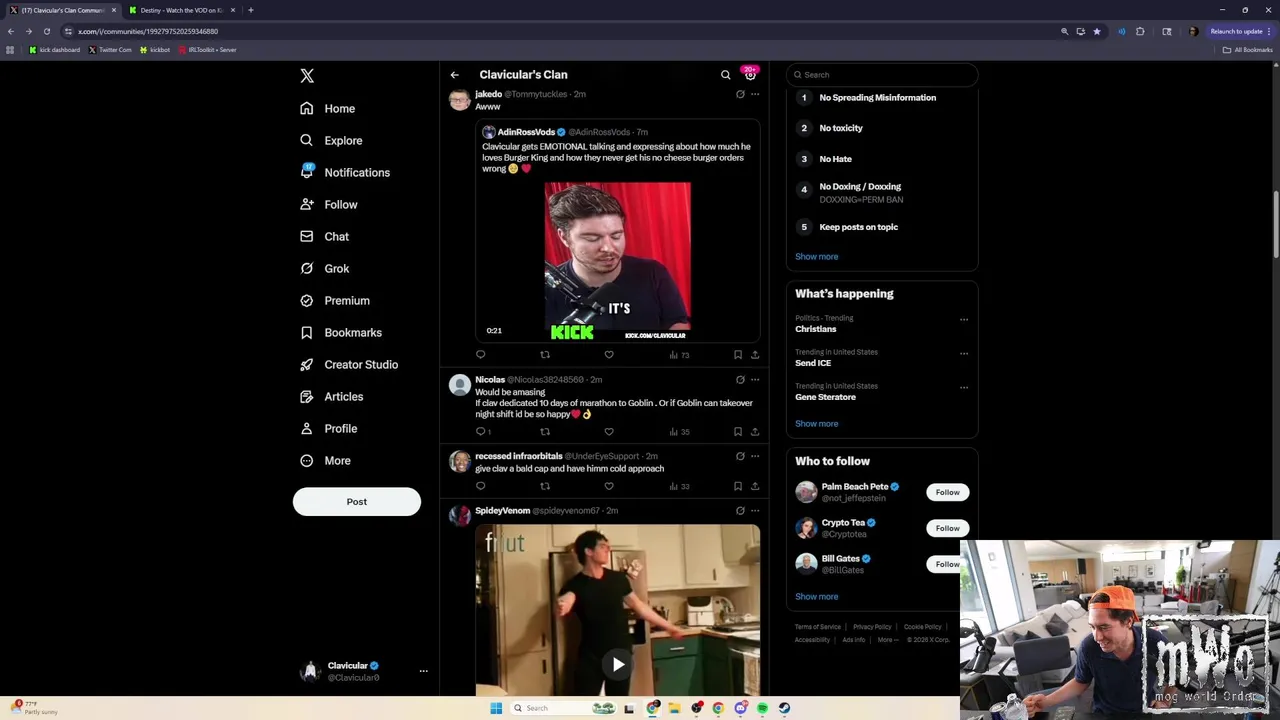The image size is (1280, 720).
Task: Search within Clavicular's Clan community
Action: point(726,75)
